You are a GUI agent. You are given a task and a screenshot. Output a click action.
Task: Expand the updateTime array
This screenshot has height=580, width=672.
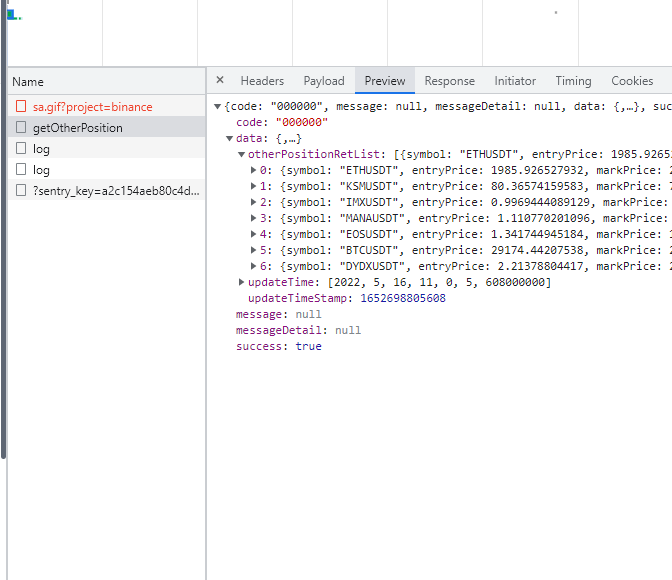pos(242,282)
